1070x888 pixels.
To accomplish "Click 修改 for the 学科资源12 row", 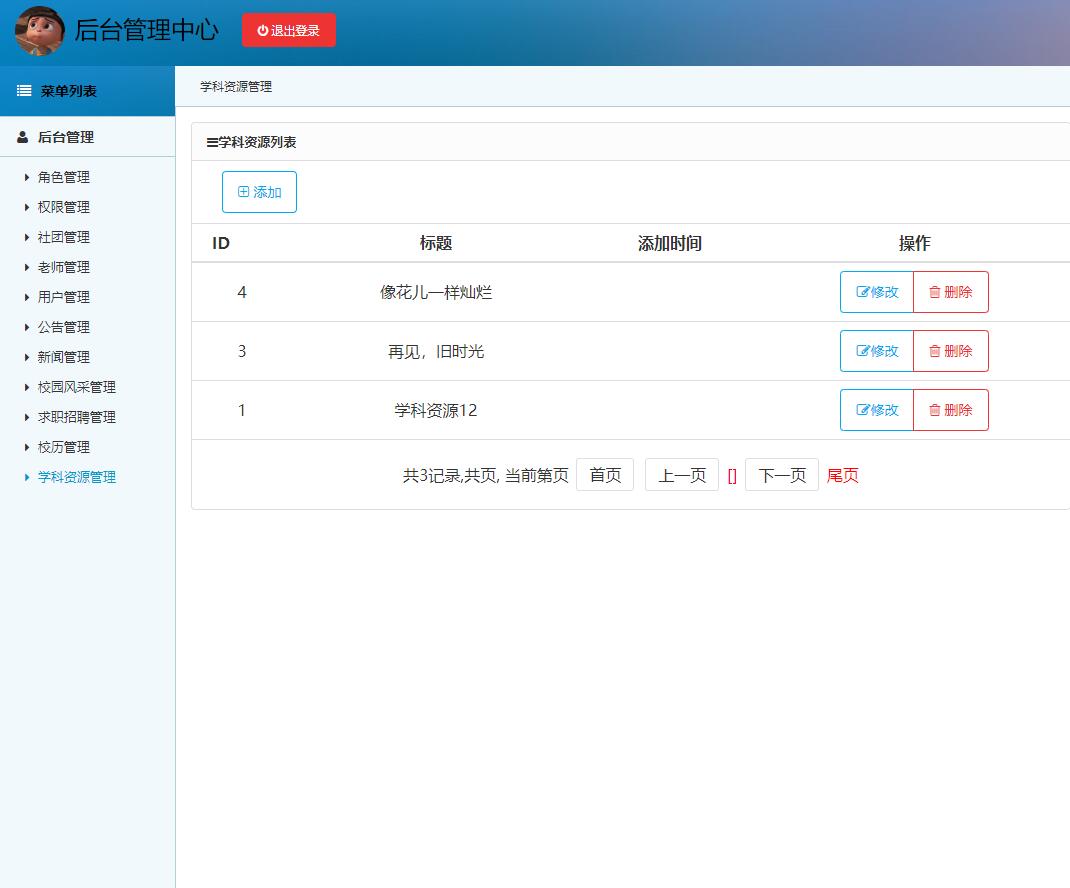I will pyautogui.click(x=876, y=410).
